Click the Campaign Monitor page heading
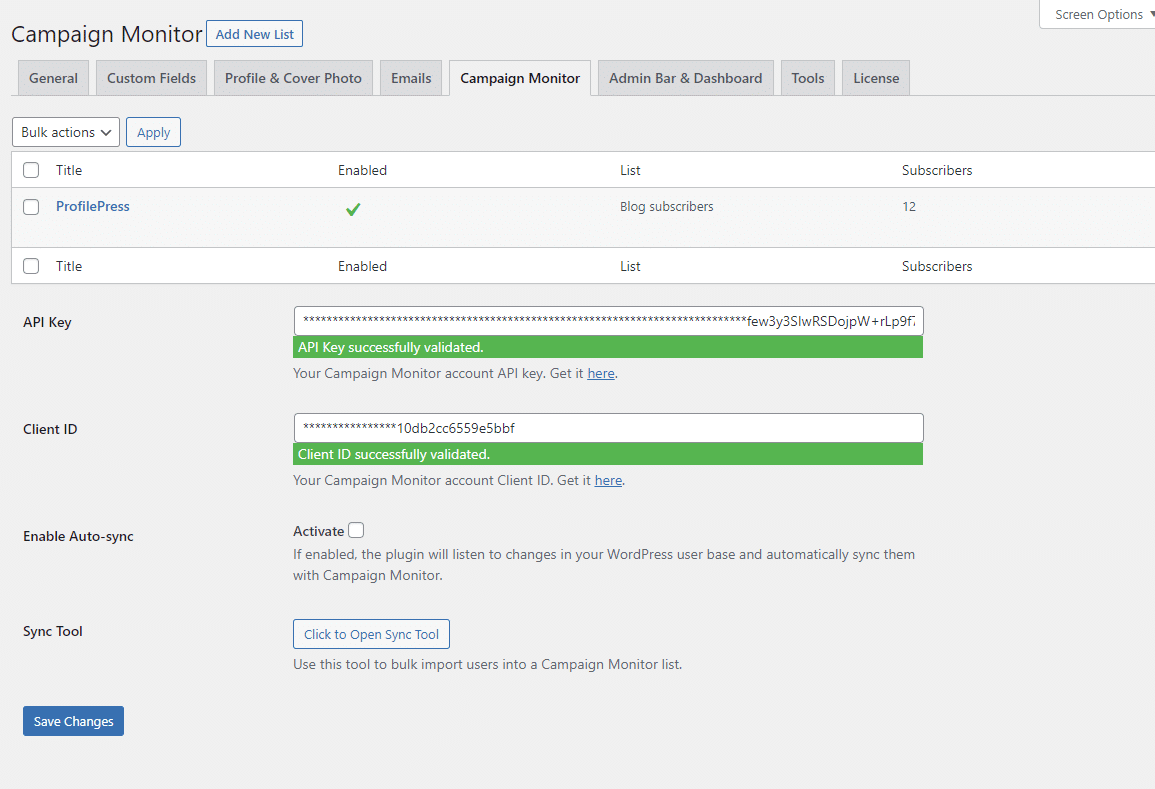Image resolution: width=1155 pixels, height=789 pixels. (107, 34)
